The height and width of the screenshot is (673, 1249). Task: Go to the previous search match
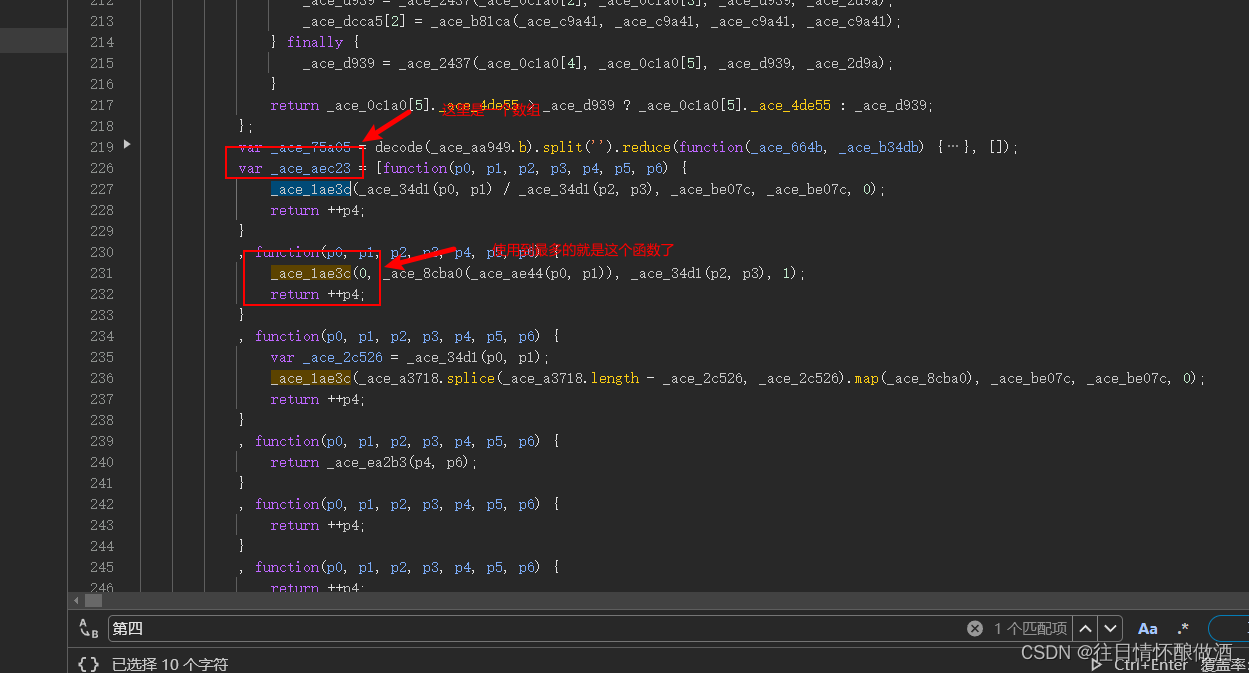tap(1085, 629)
